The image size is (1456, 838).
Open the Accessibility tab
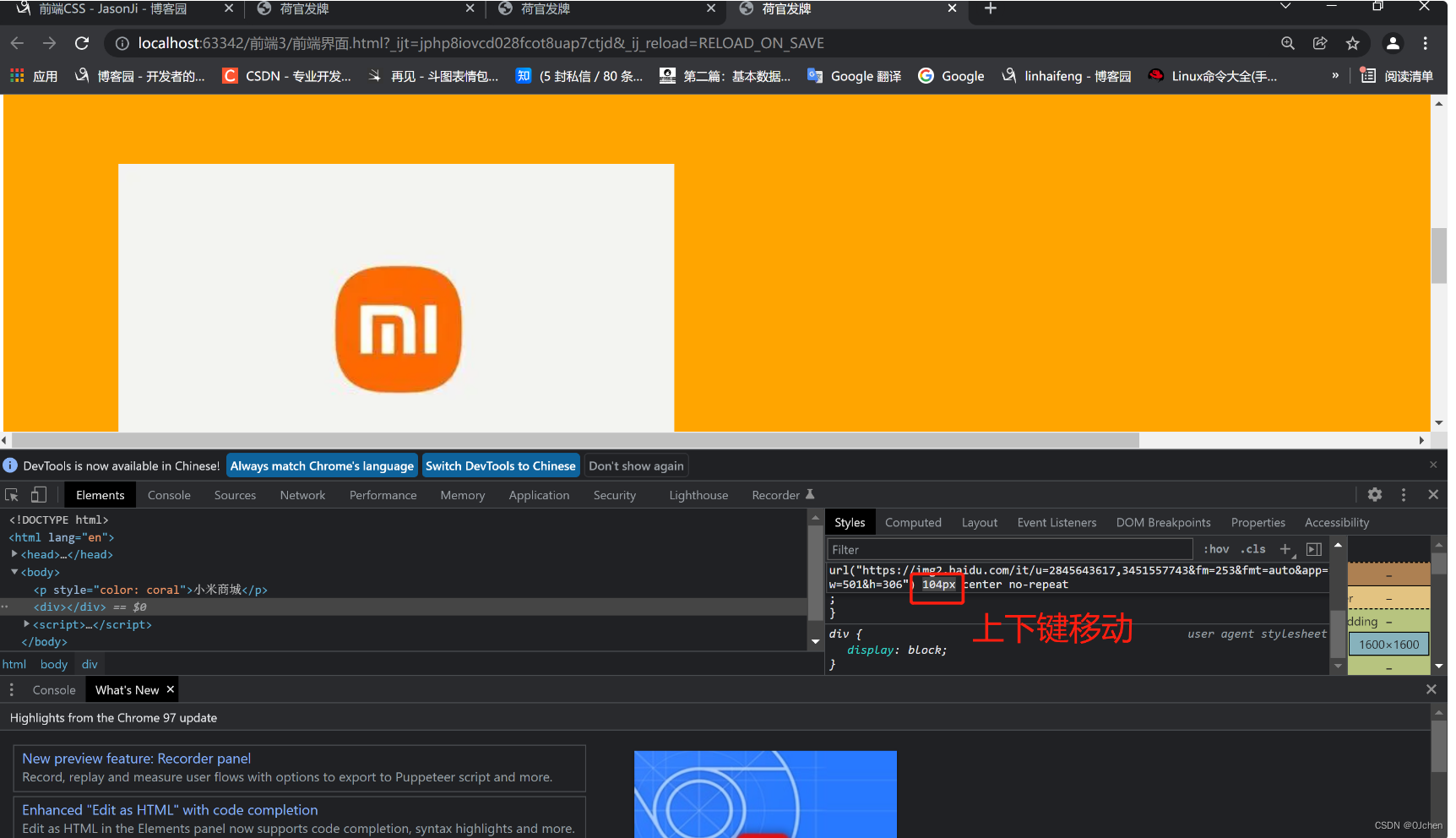1336,523
